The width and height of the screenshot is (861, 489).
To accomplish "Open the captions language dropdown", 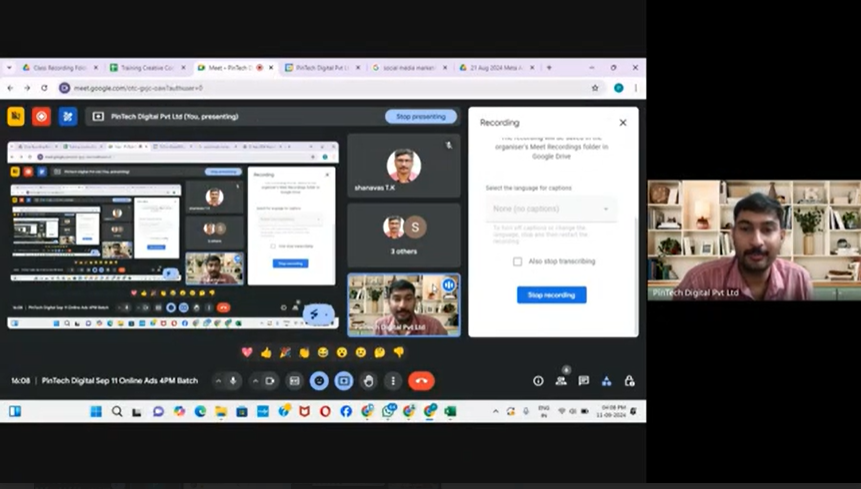I will point(551,209).
